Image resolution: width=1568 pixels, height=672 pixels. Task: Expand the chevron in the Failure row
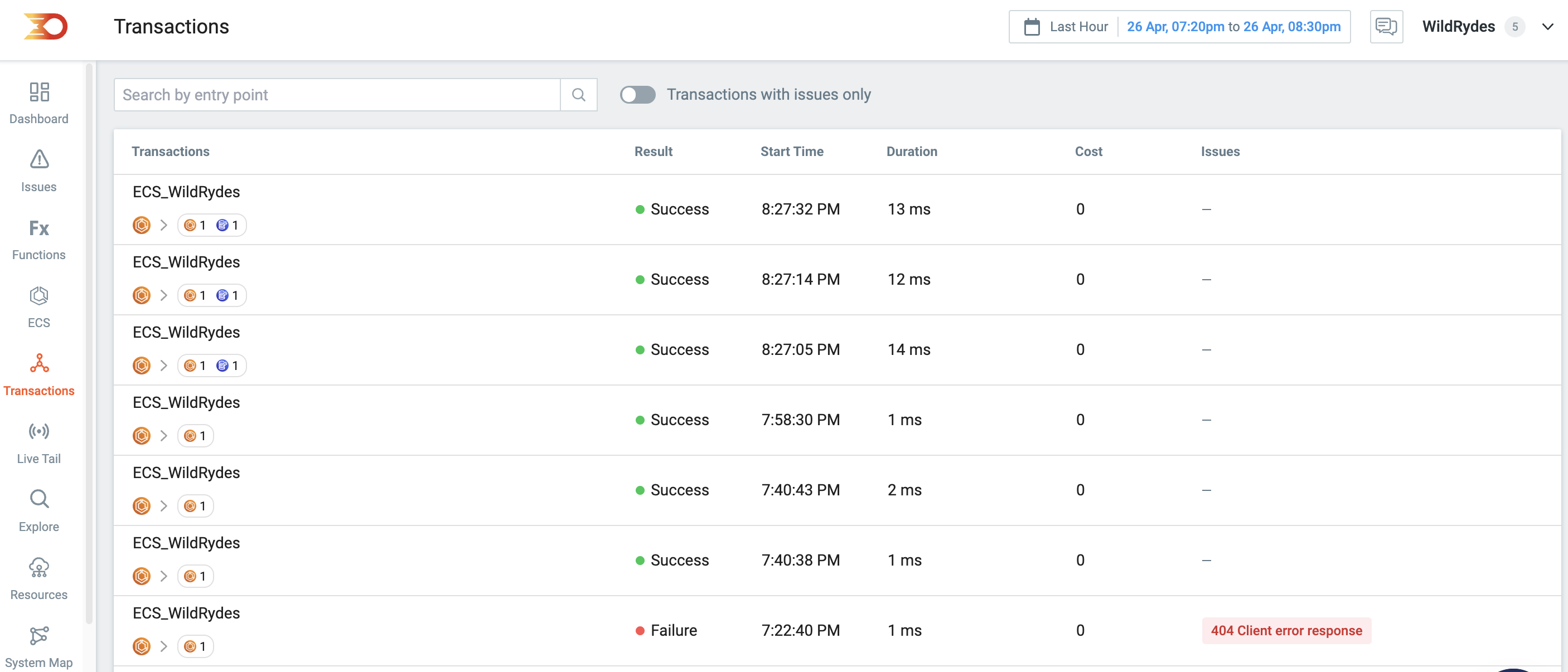(x=164, y=646)
